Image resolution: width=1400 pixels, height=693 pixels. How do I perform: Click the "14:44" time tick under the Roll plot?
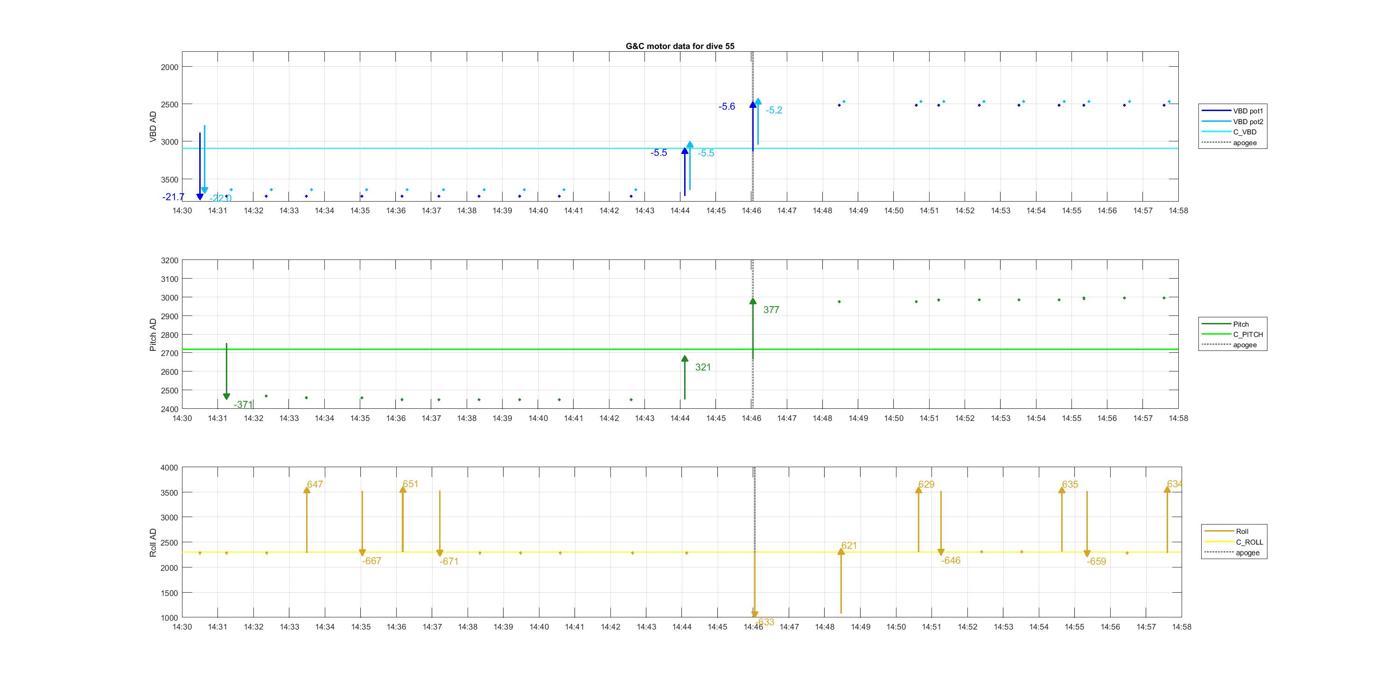(x=682, y=627)
